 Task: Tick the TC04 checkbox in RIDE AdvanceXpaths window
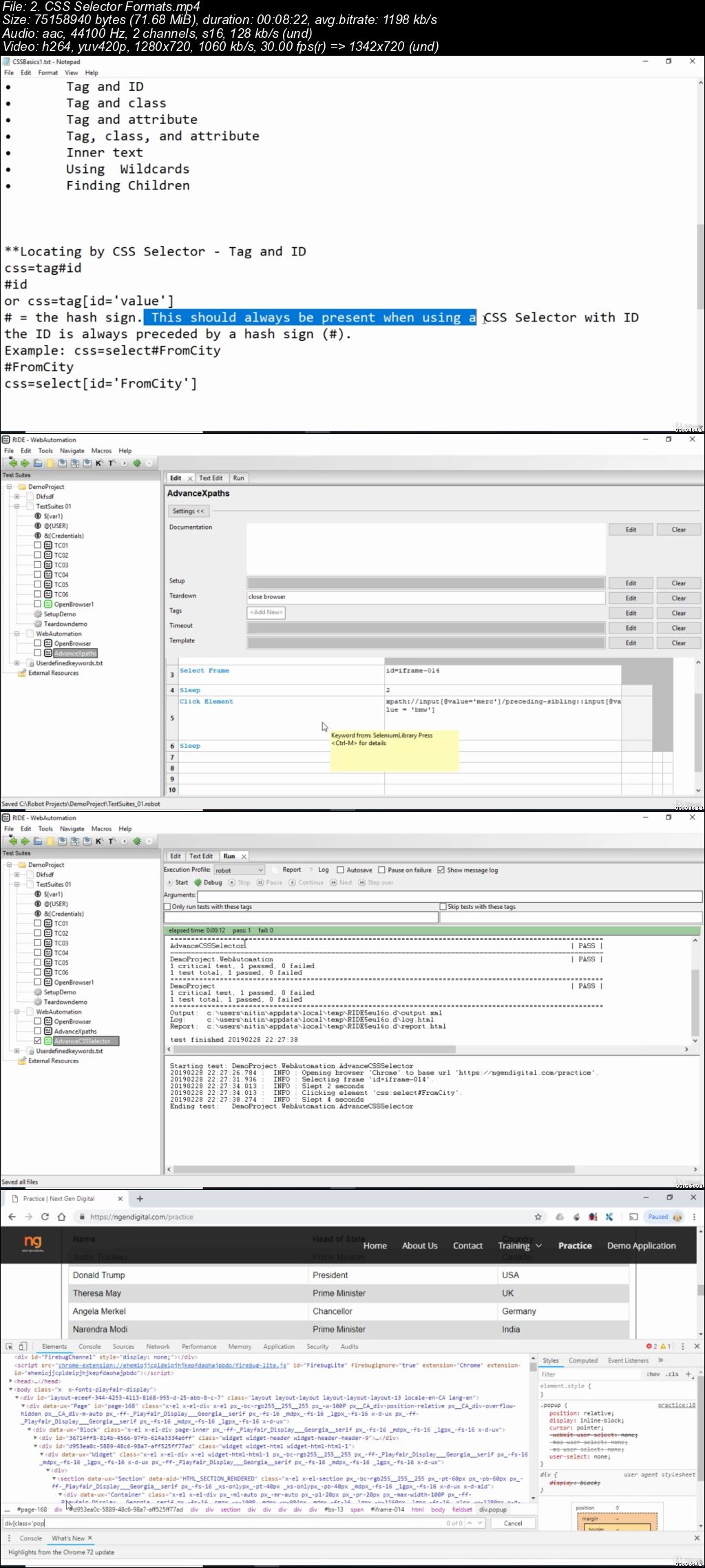tap(38, 574)
